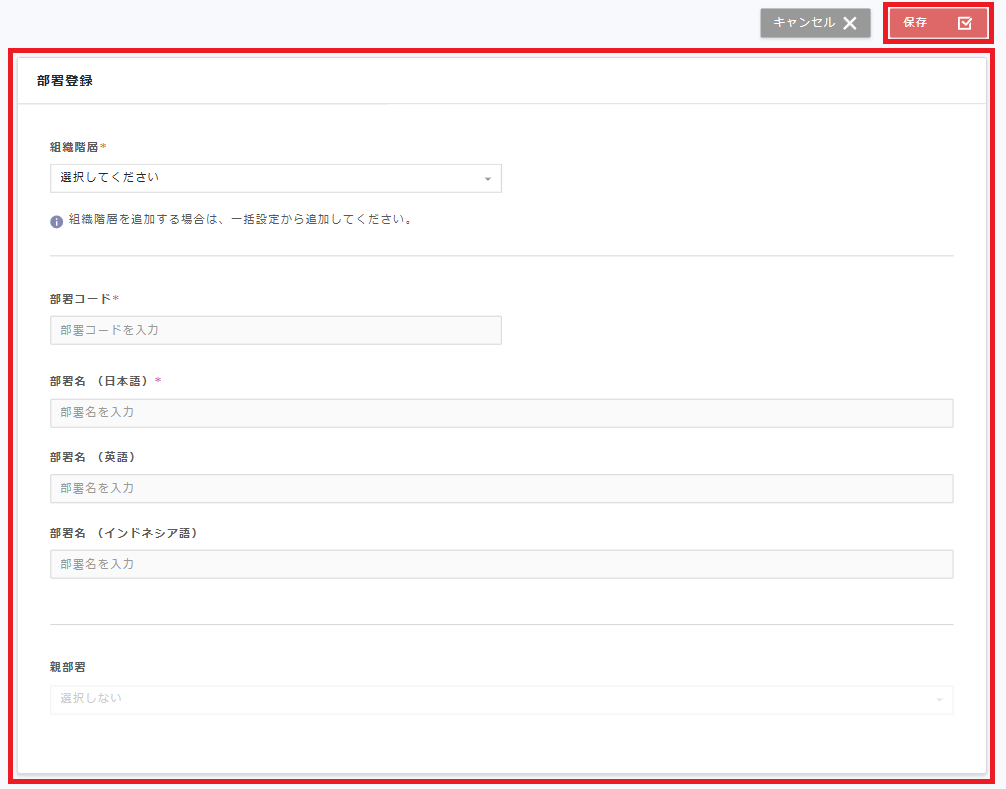1006x789 pixels.
Task: Click the 部署登録 section heading
Action: [x=63, y=80]
